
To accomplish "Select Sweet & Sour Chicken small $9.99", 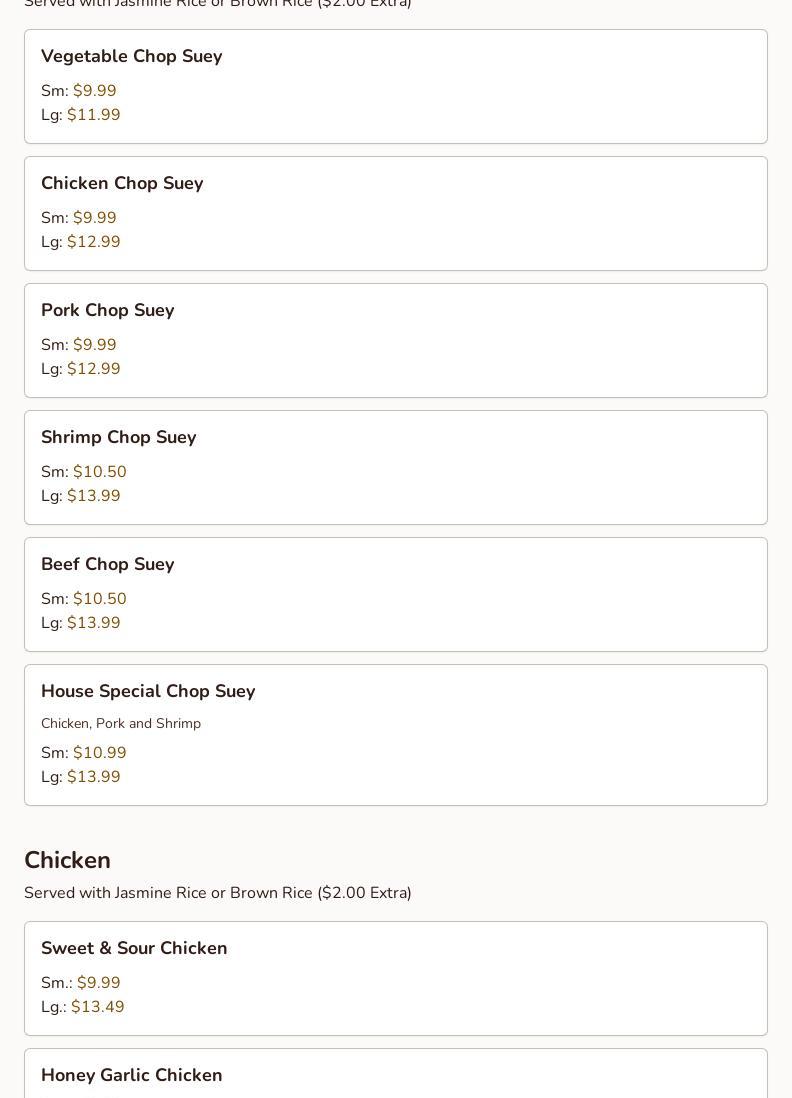I will point(99,982).
